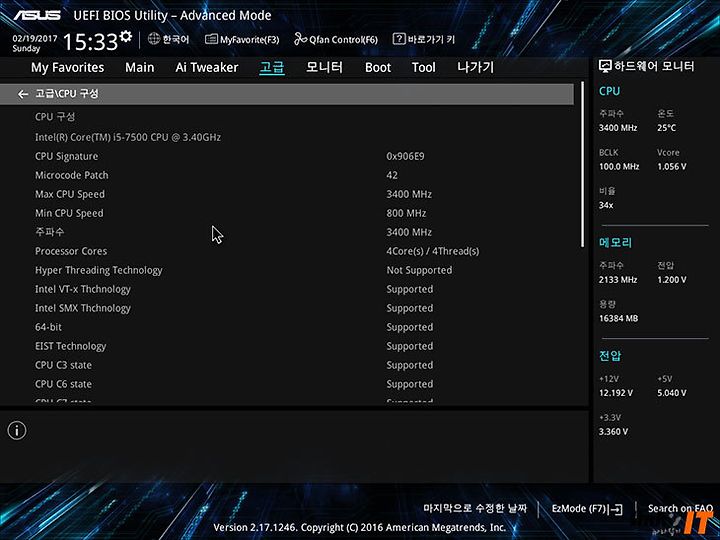720x540 pixels.
Task: Click the 34x ratio value
Action: (x=606, y=205)
